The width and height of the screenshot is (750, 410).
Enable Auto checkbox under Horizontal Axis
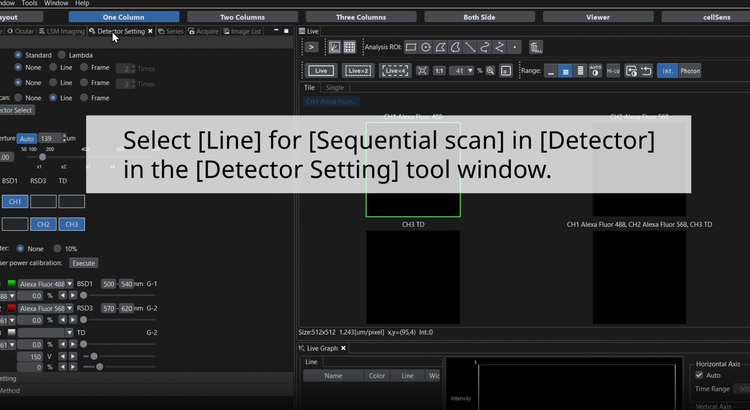700,375
